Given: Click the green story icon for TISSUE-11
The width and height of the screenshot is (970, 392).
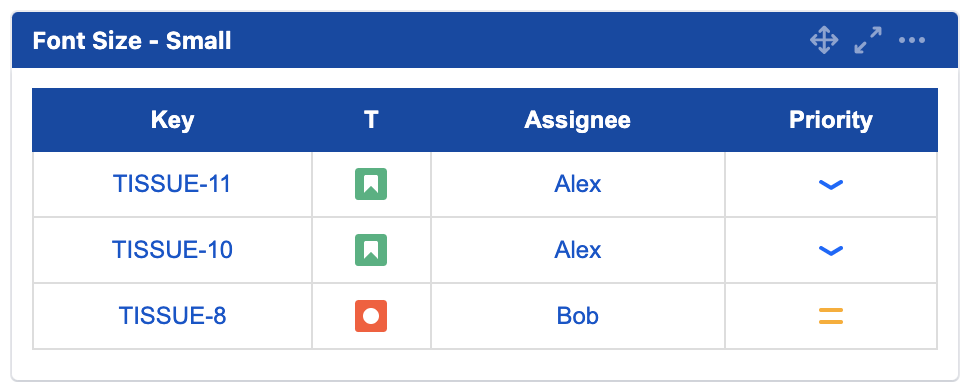Looking at the screenshot, I should tap(371, 184).
